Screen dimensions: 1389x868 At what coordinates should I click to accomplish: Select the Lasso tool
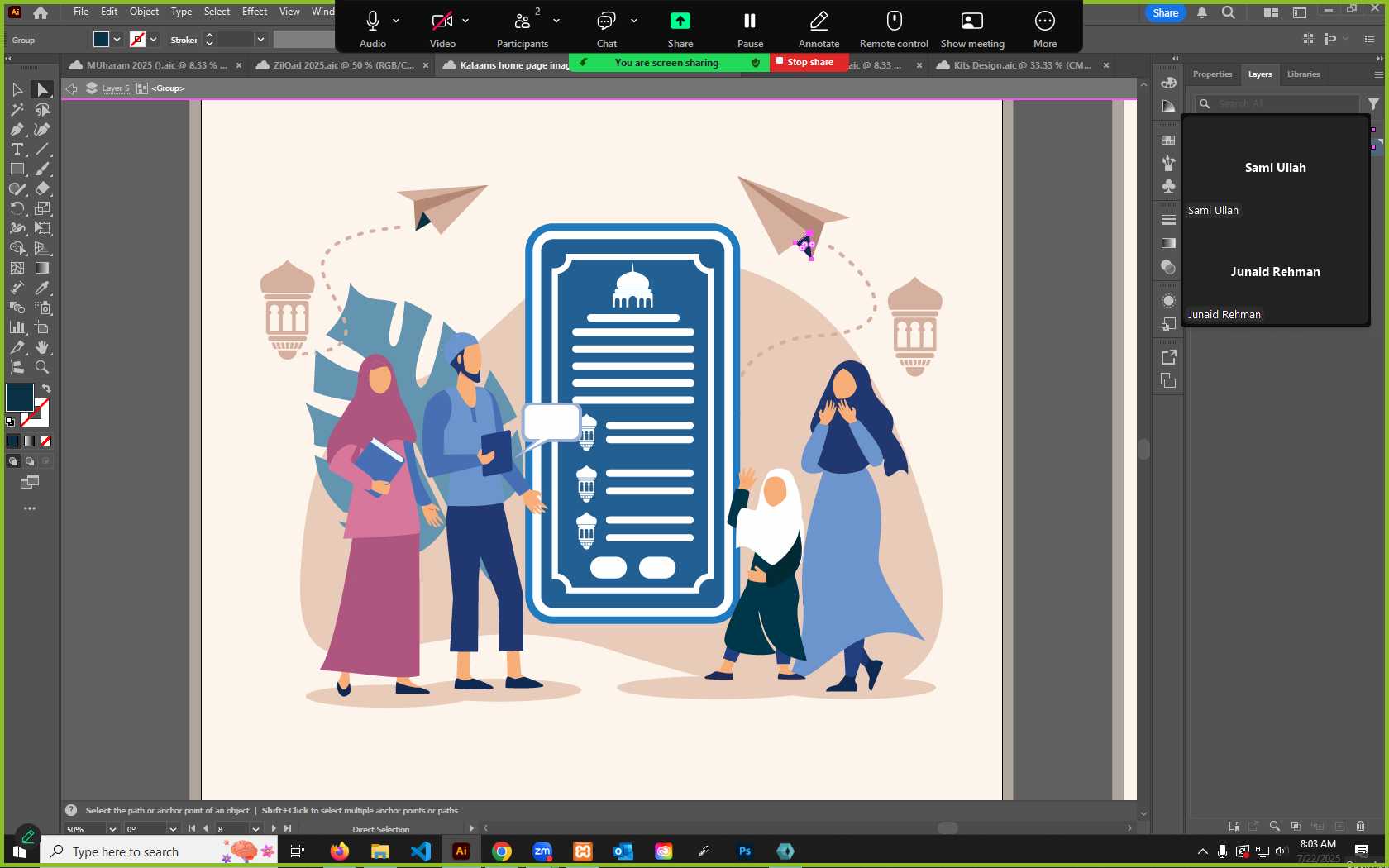click(x=42, y=109)
